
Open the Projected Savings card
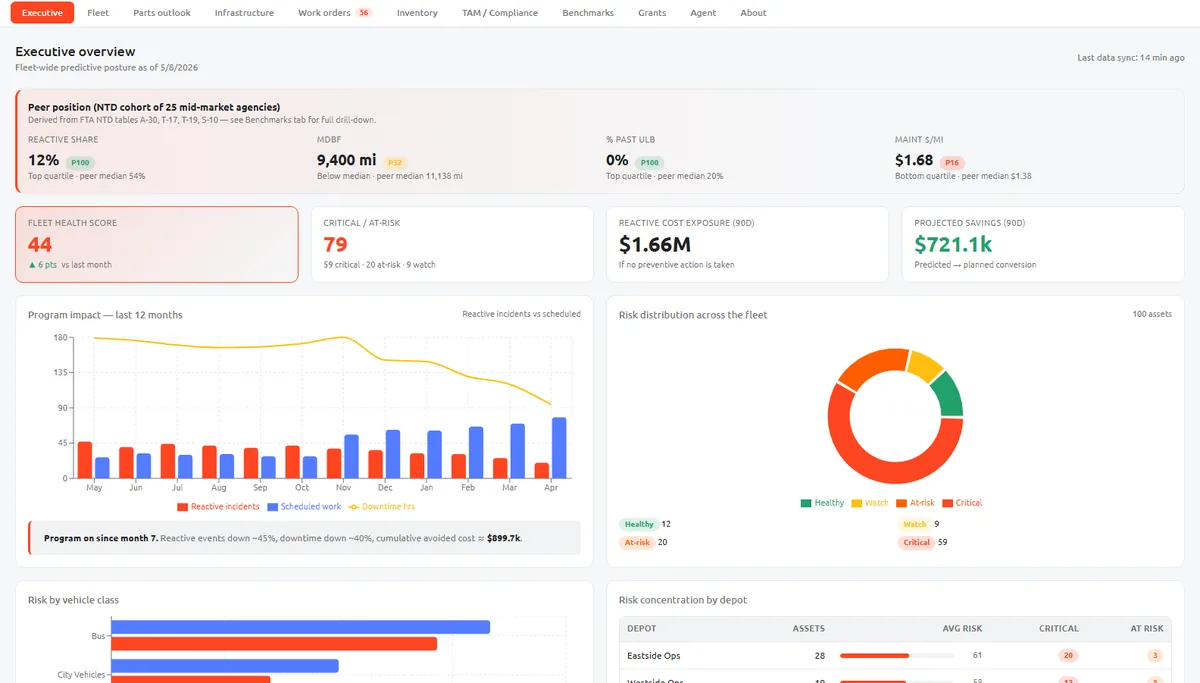click(x=1043, y=245)
